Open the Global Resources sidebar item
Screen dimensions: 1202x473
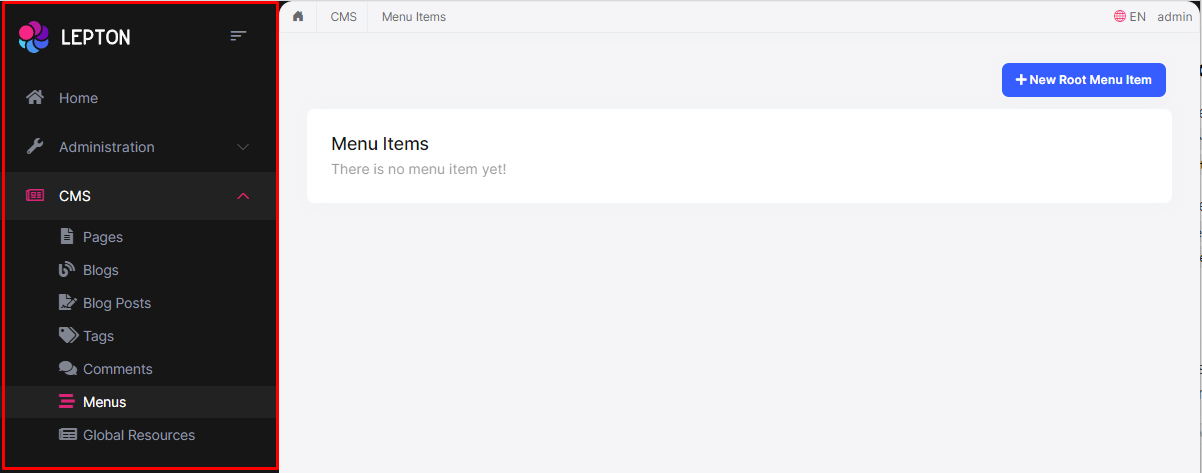(138, 435)
